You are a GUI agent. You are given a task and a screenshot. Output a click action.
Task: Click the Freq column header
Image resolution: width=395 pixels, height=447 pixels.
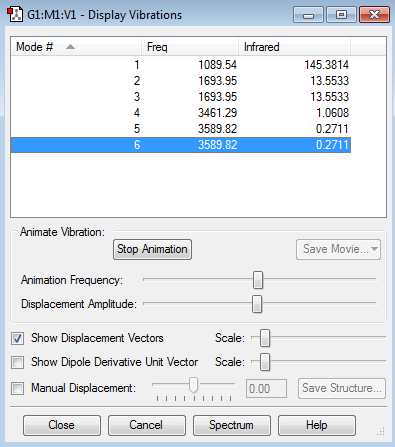click(x=190, y=47)
